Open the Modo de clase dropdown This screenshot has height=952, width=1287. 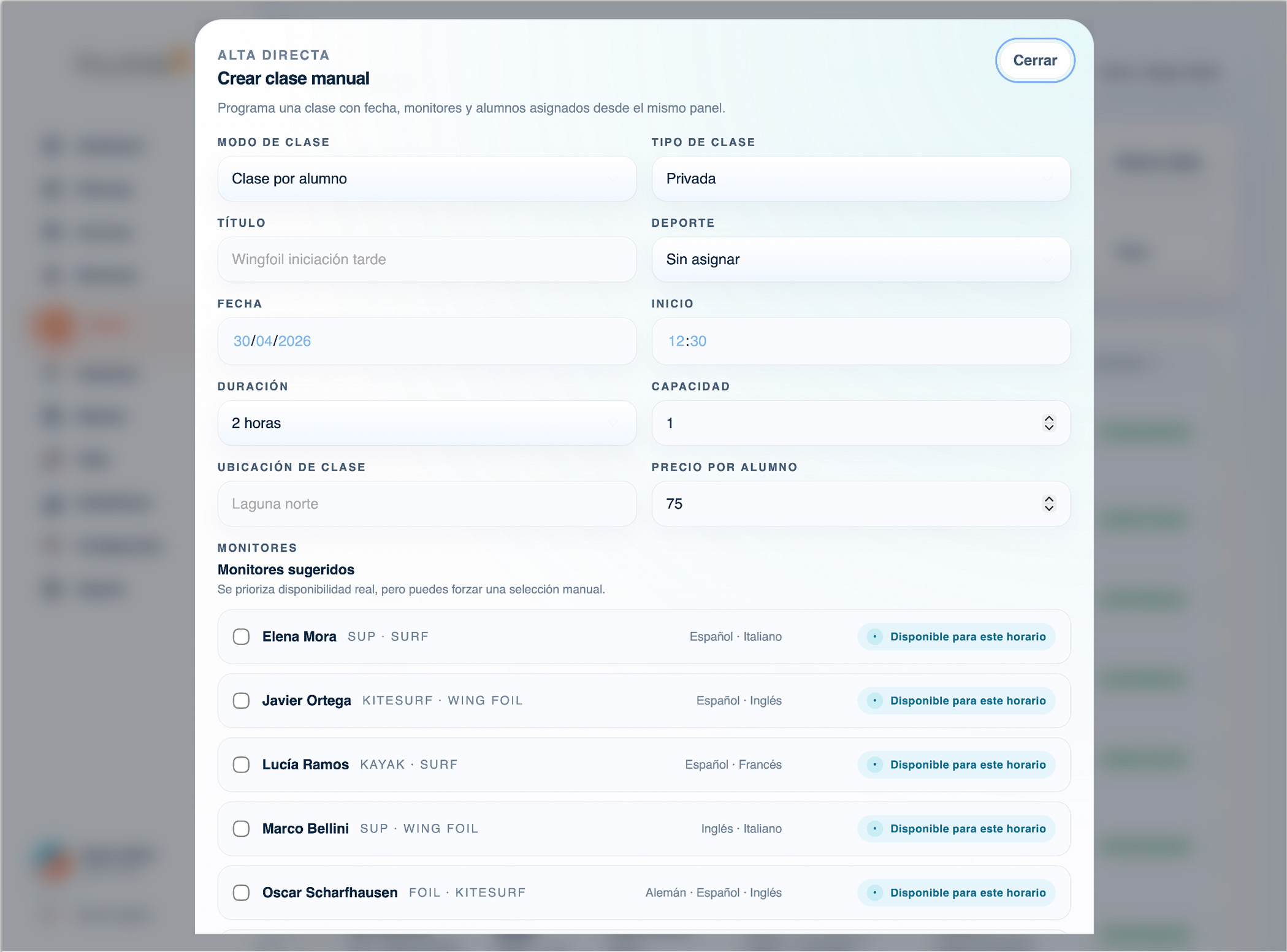pyautogui.click(x=427, y=178)
